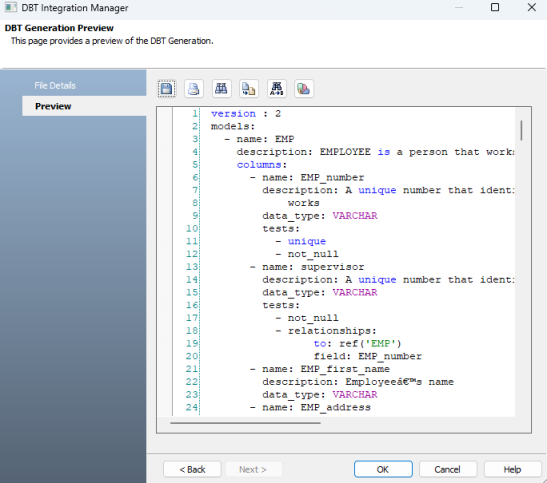Click the vertical scrollbar thumb in the preview
Image resolution: width=547 pixels, height=483 pixels.
(x=521, y=130)
